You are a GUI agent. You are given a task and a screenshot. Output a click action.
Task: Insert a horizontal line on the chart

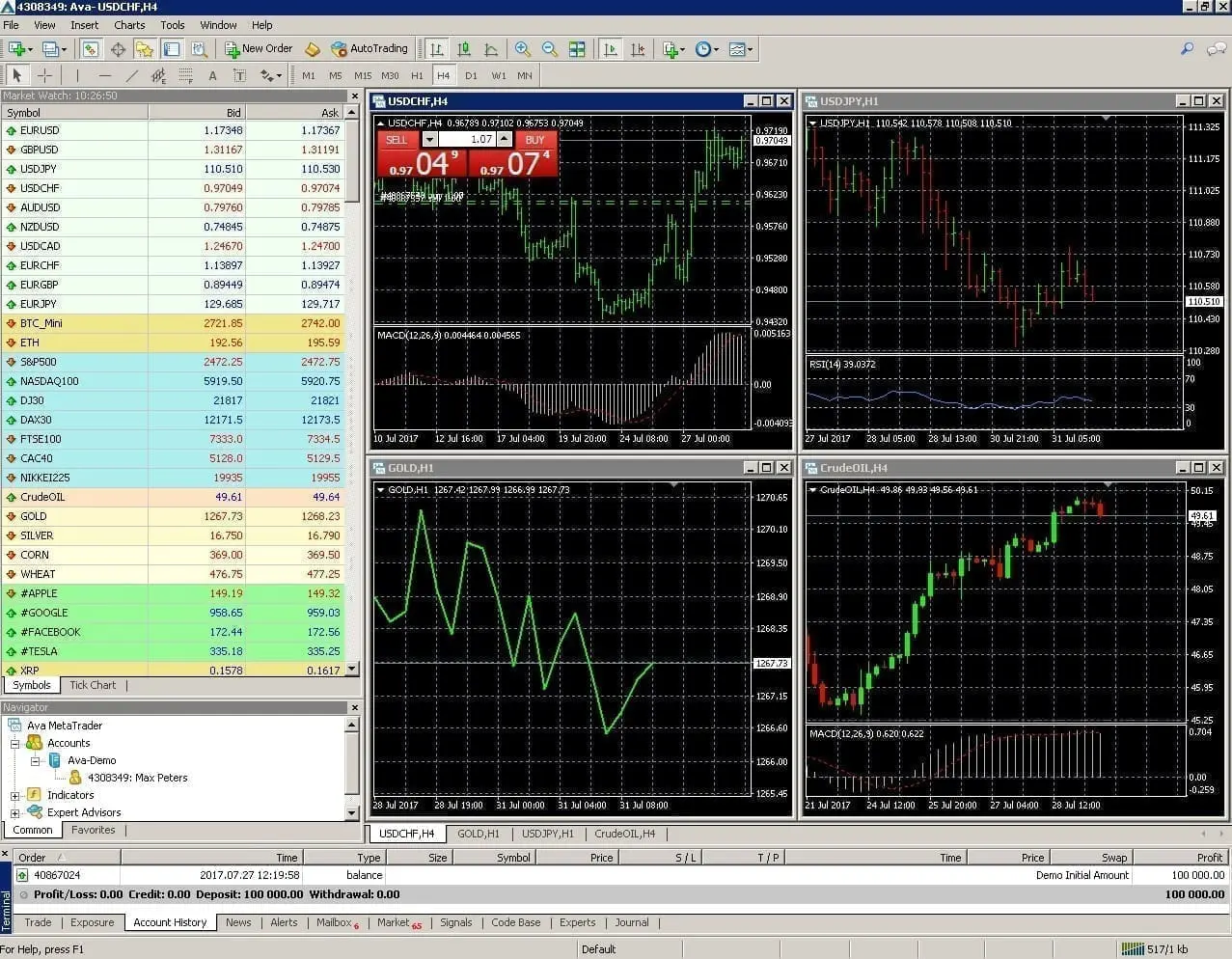(x=103, y=74)
